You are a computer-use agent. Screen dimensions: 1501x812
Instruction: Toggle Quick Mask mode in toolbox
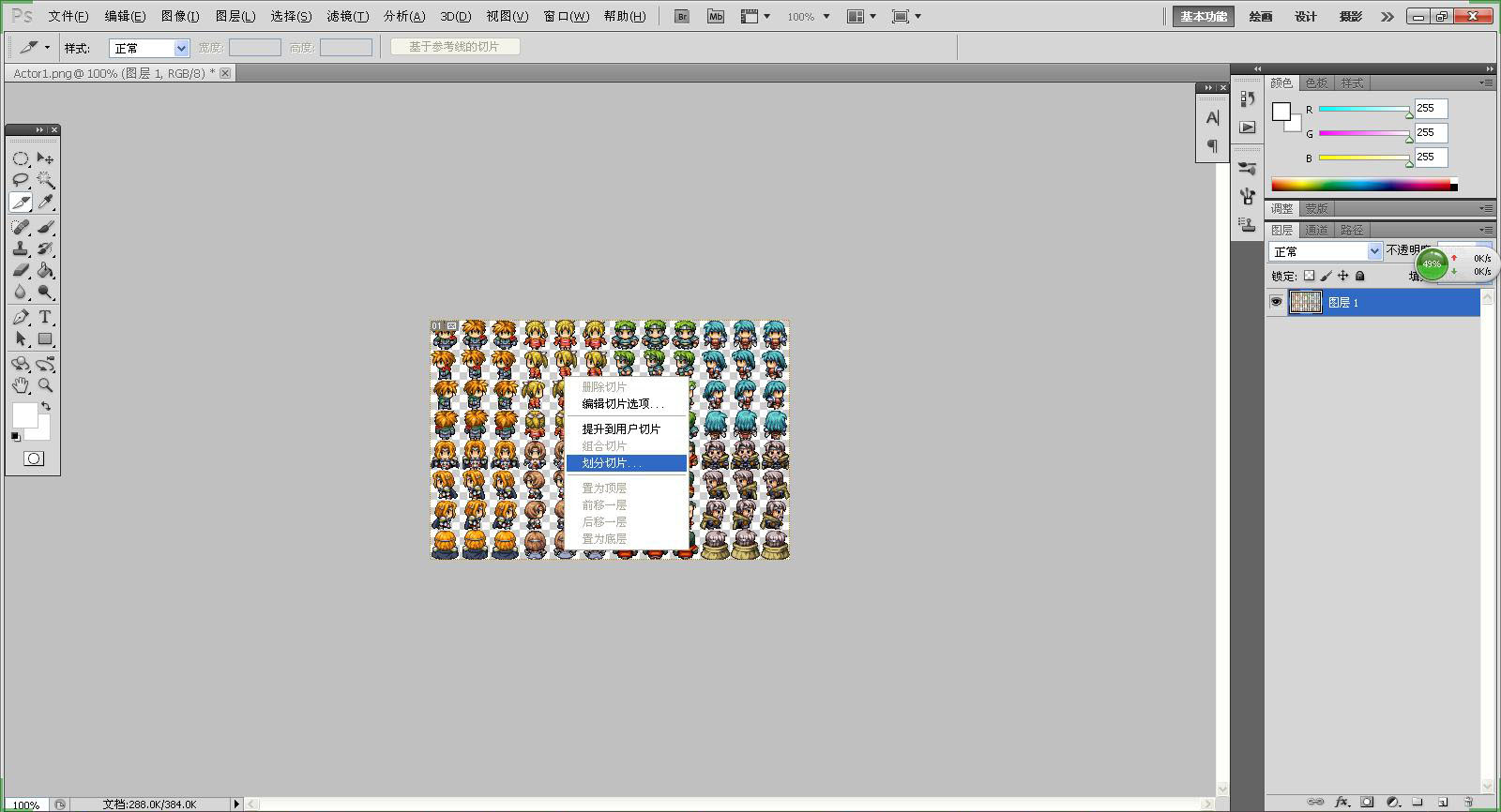tap(34, 459)
